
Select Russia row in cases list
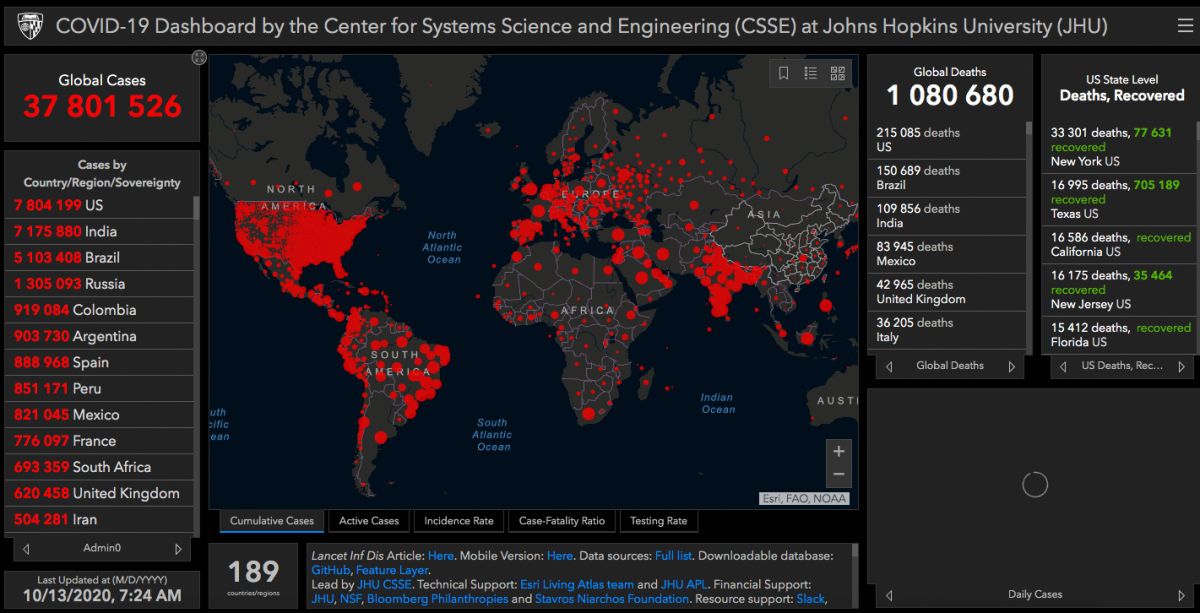[x=100, y=284]
